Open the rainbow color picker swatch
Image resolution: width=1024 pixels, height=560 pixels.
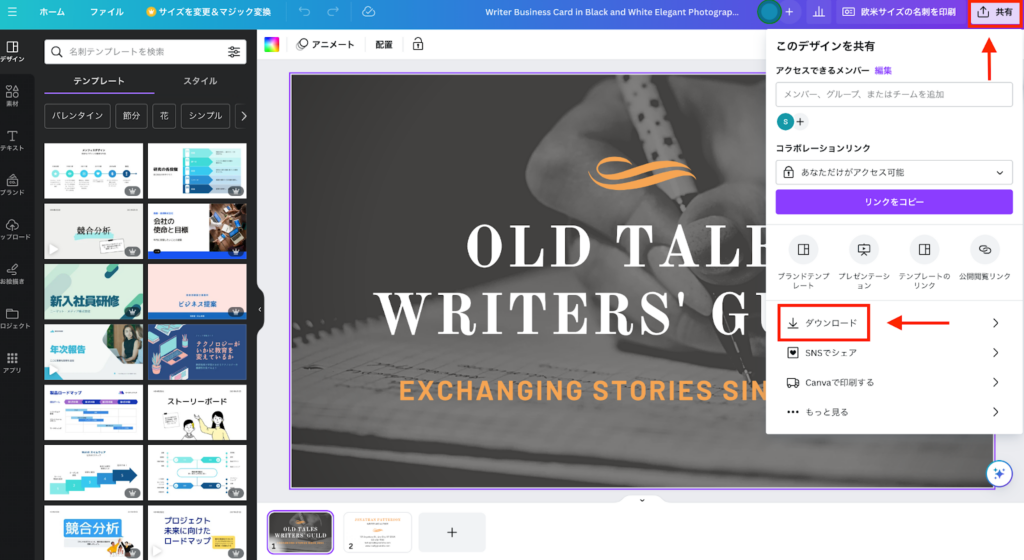(272, 45)
